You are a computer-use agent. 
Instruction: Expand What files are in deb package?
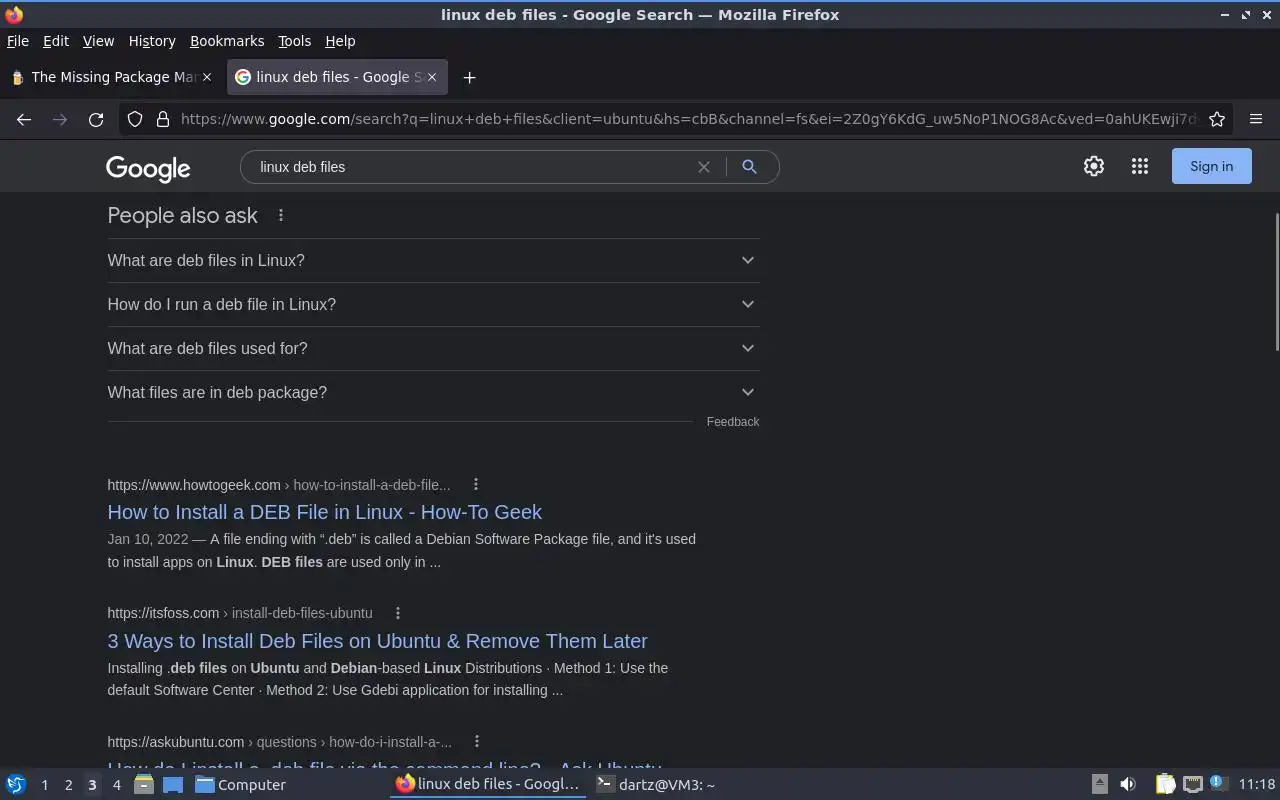[433, 392]
